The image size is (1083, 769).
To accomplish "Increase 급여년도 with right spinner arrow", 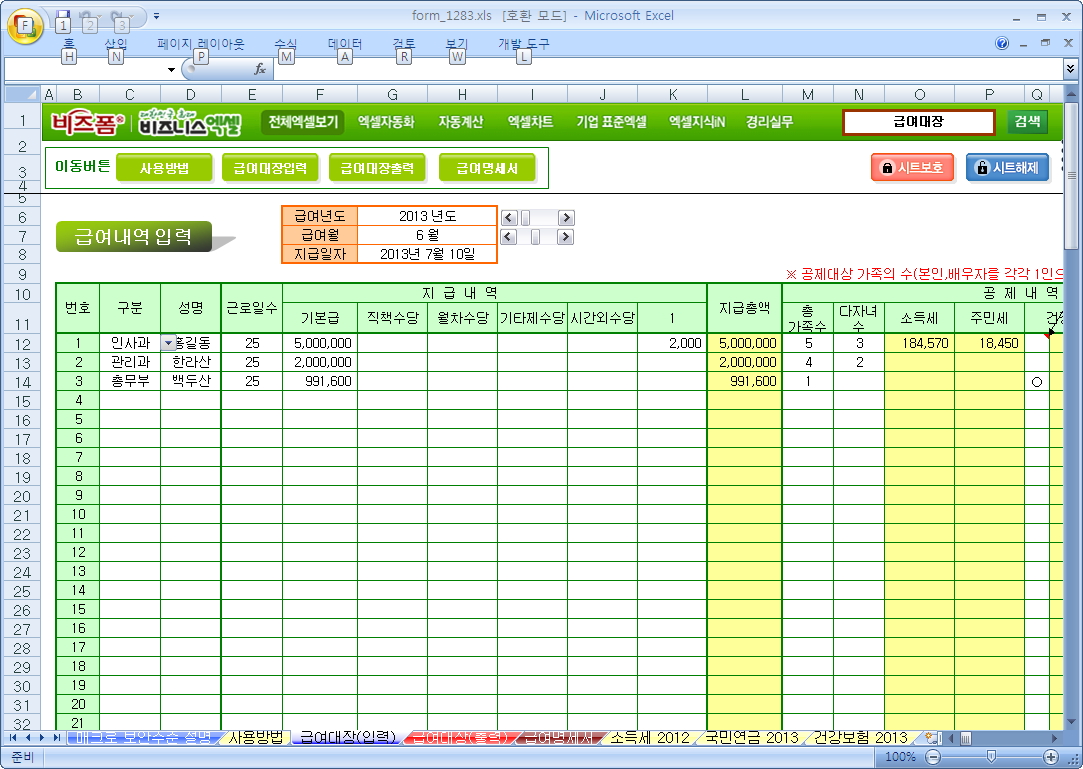I will 566,217.
